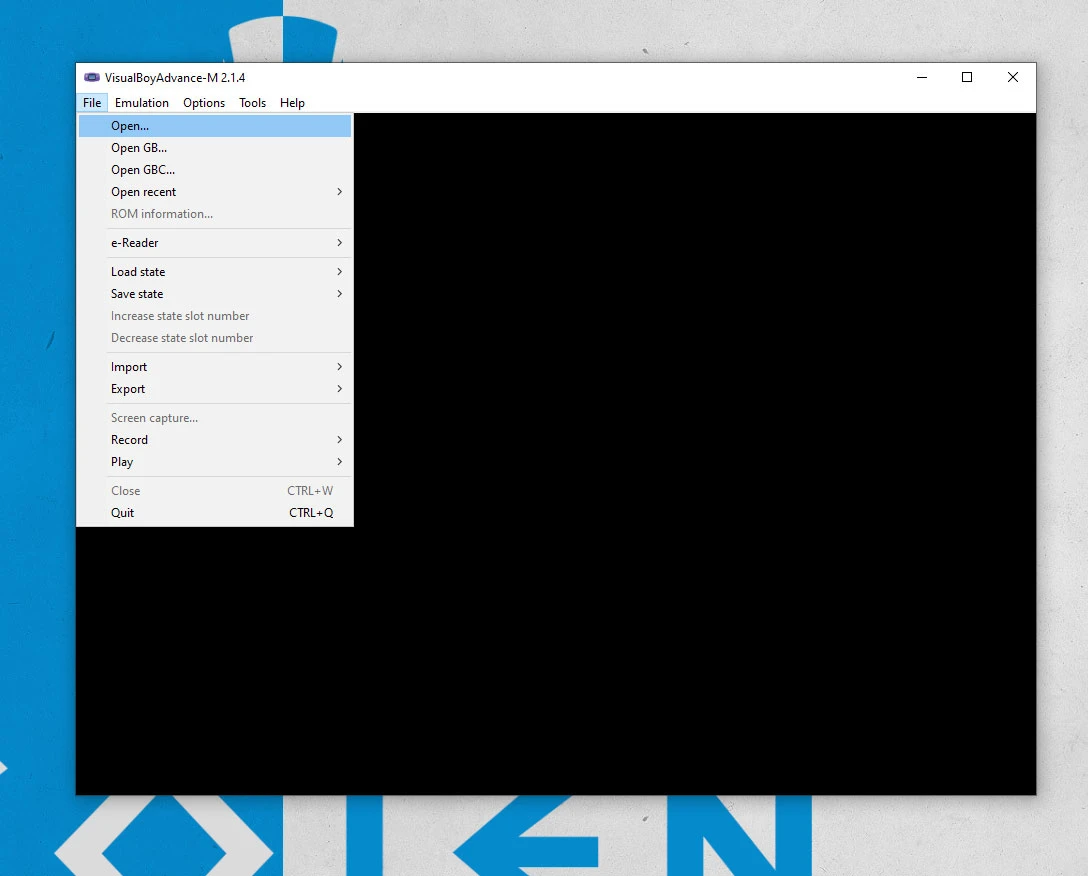This screenshot has height=876, width=1088.
Task: Open the Emulation menu
Action: pyautogui.click(x=142, y=103)
